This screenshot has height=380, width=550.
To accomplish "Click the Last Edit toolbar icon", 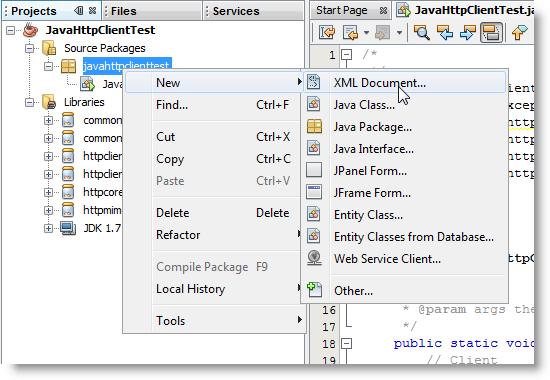I will tap(327, 33).
